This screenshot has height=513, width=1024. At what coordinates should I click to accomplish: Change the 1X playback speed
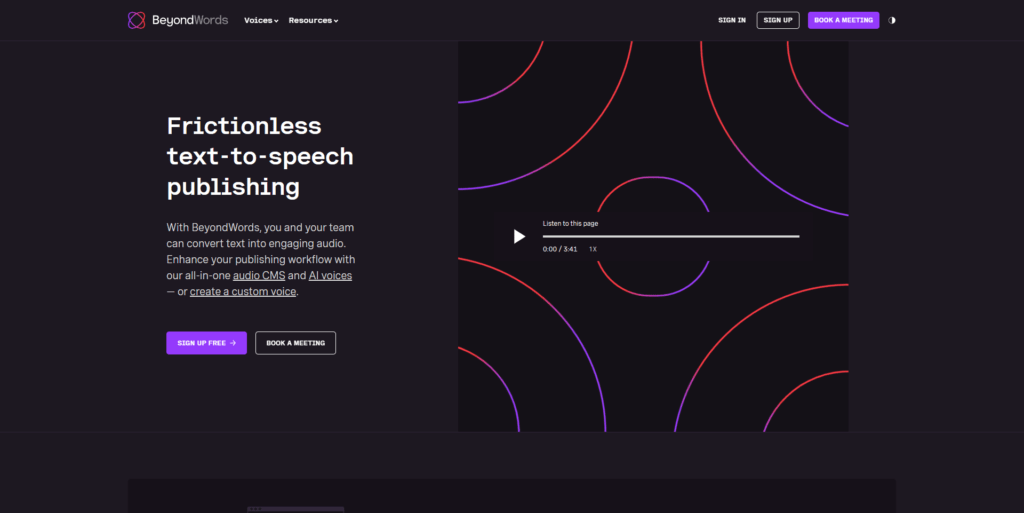click(x=593, y=249)
